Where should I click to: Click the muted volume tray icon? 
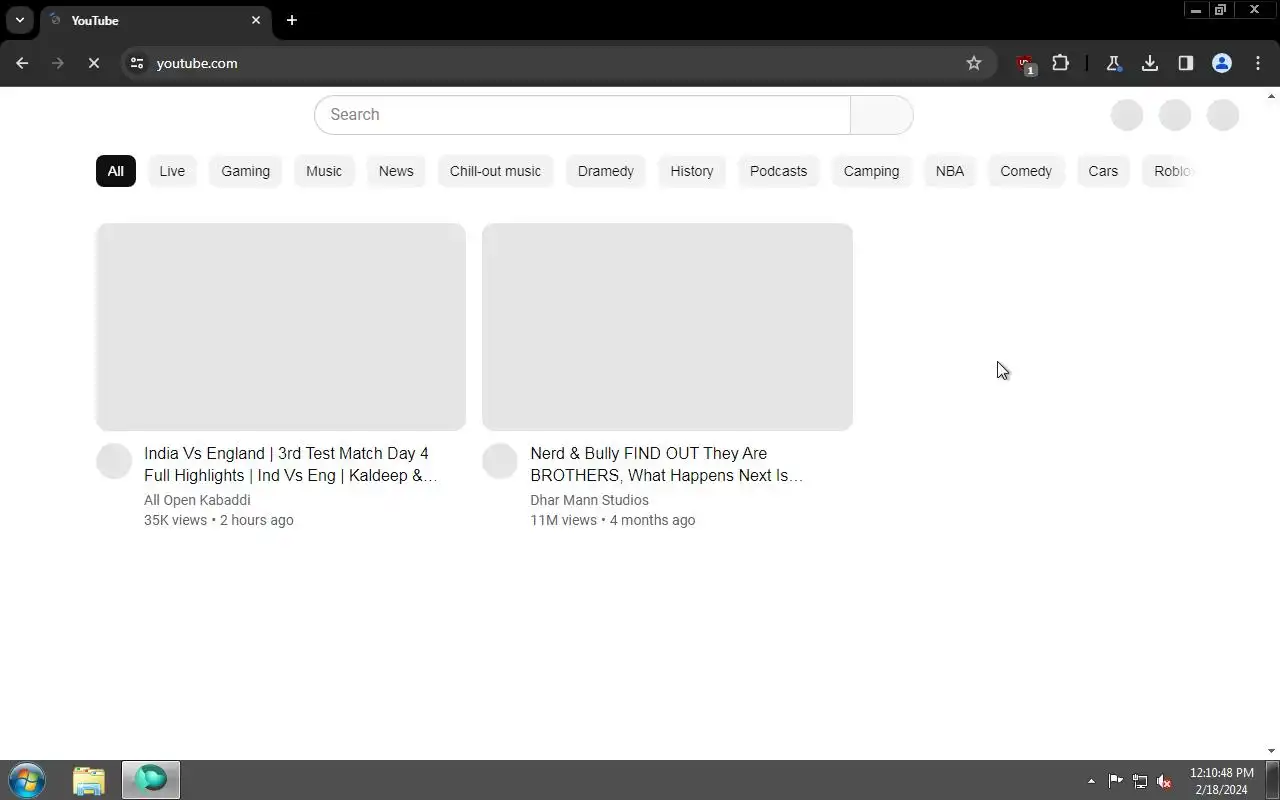pos(1163,781)
